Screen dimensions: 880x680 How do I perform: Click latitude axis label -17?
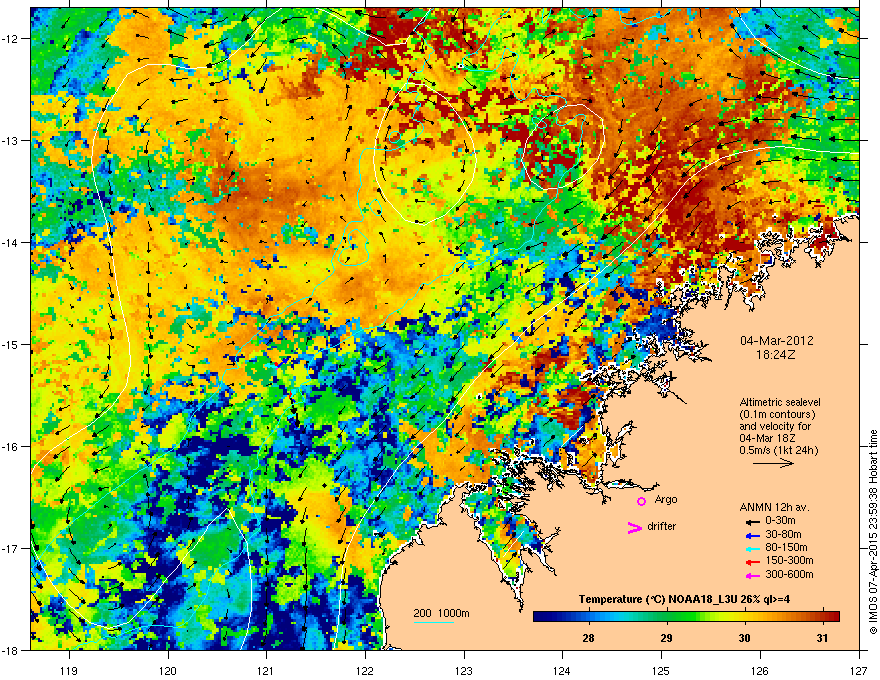click(11, 549)
